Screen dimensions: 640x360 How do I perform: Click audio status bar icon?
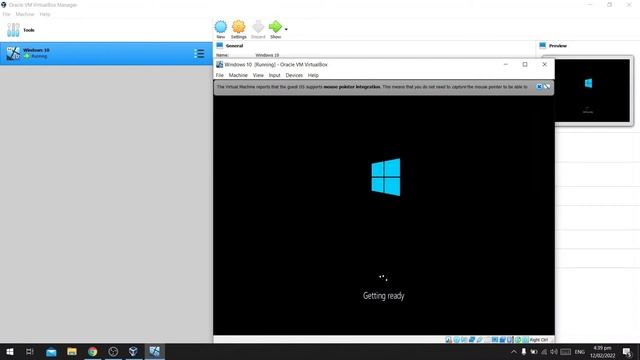464,340
